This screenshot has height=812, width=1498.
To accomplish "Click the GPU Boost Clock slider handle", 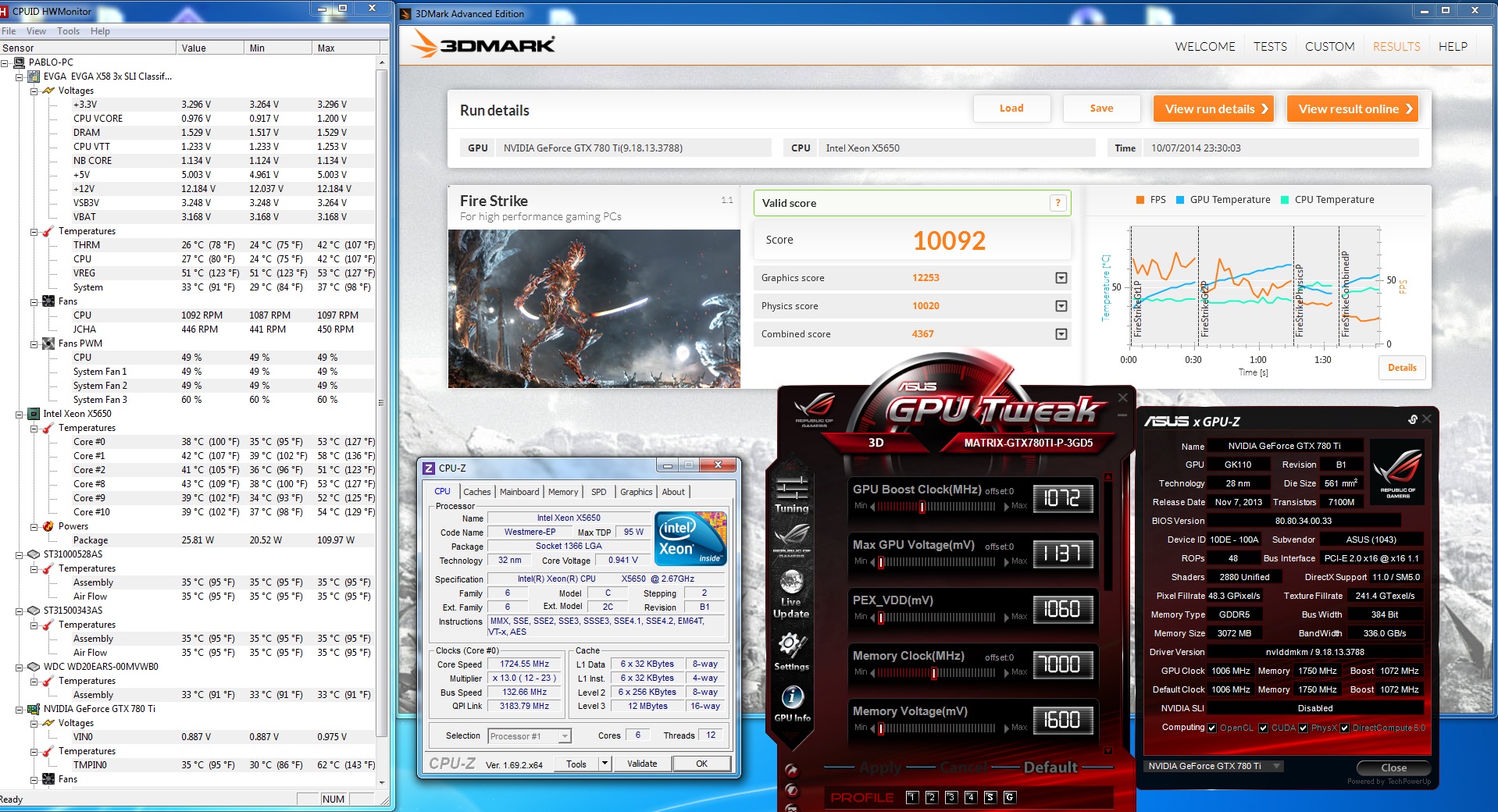I will (922, 507).
